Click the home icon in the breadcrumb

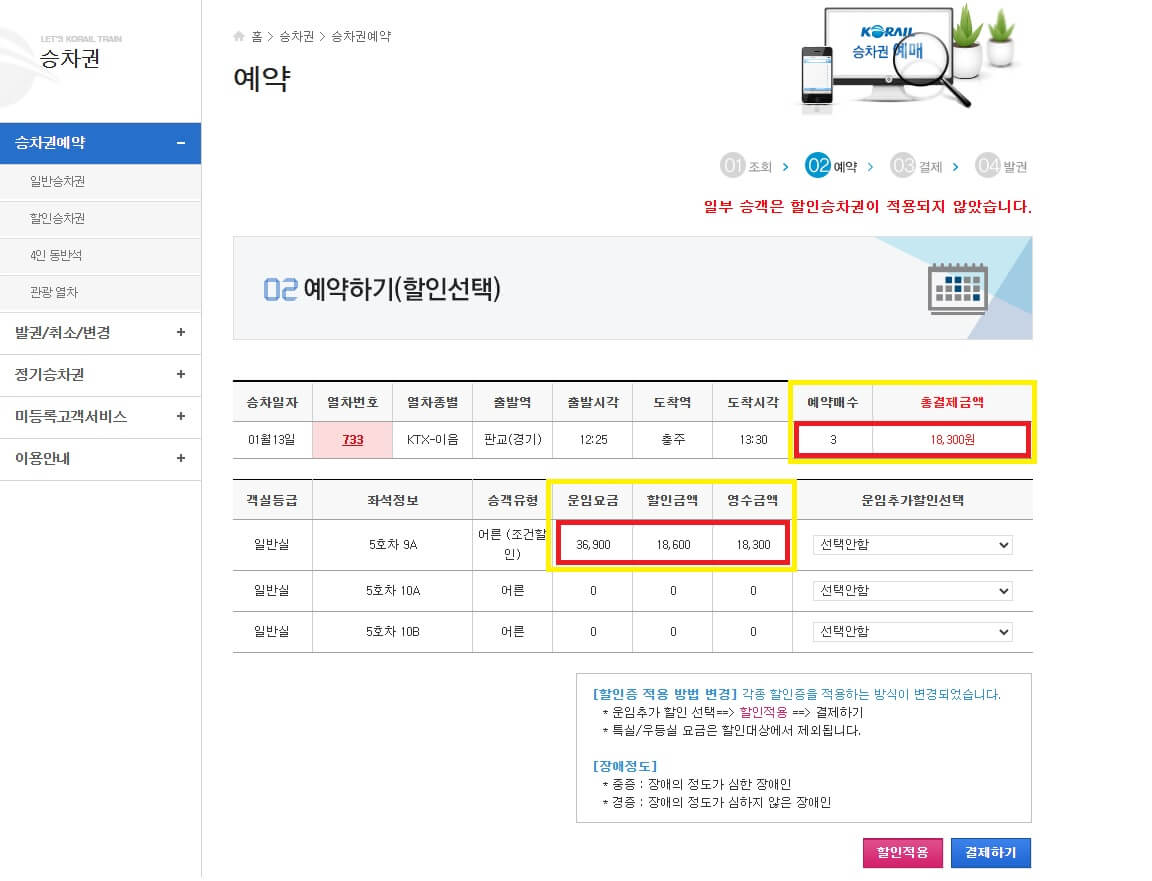[238, 35]
